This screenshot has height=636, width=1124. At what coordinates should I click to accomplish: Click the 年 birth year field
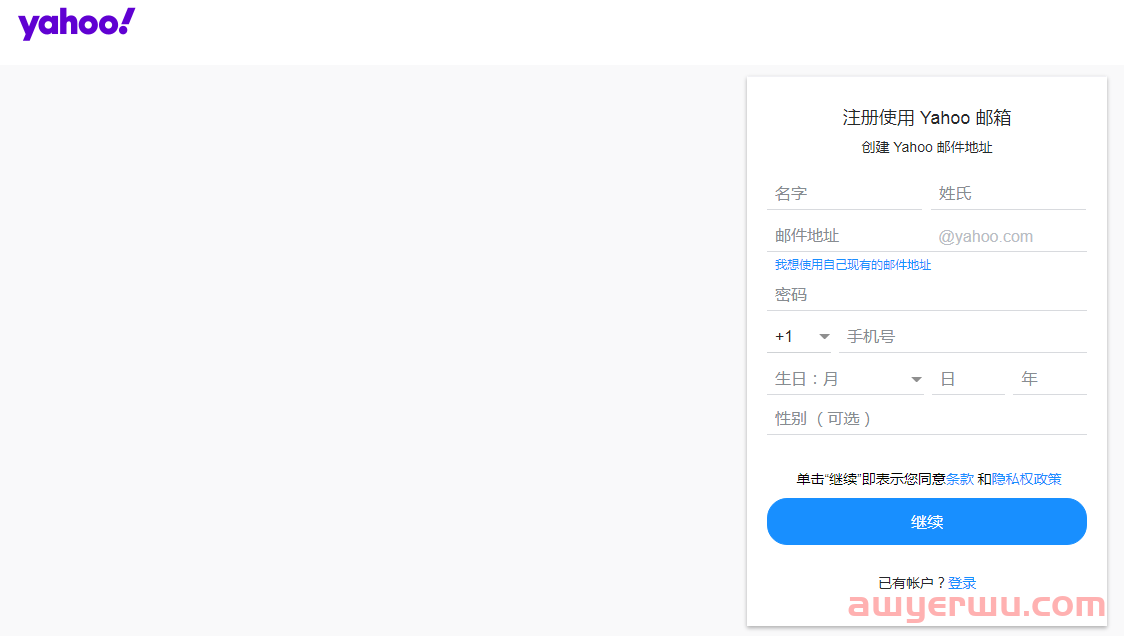1049,379
